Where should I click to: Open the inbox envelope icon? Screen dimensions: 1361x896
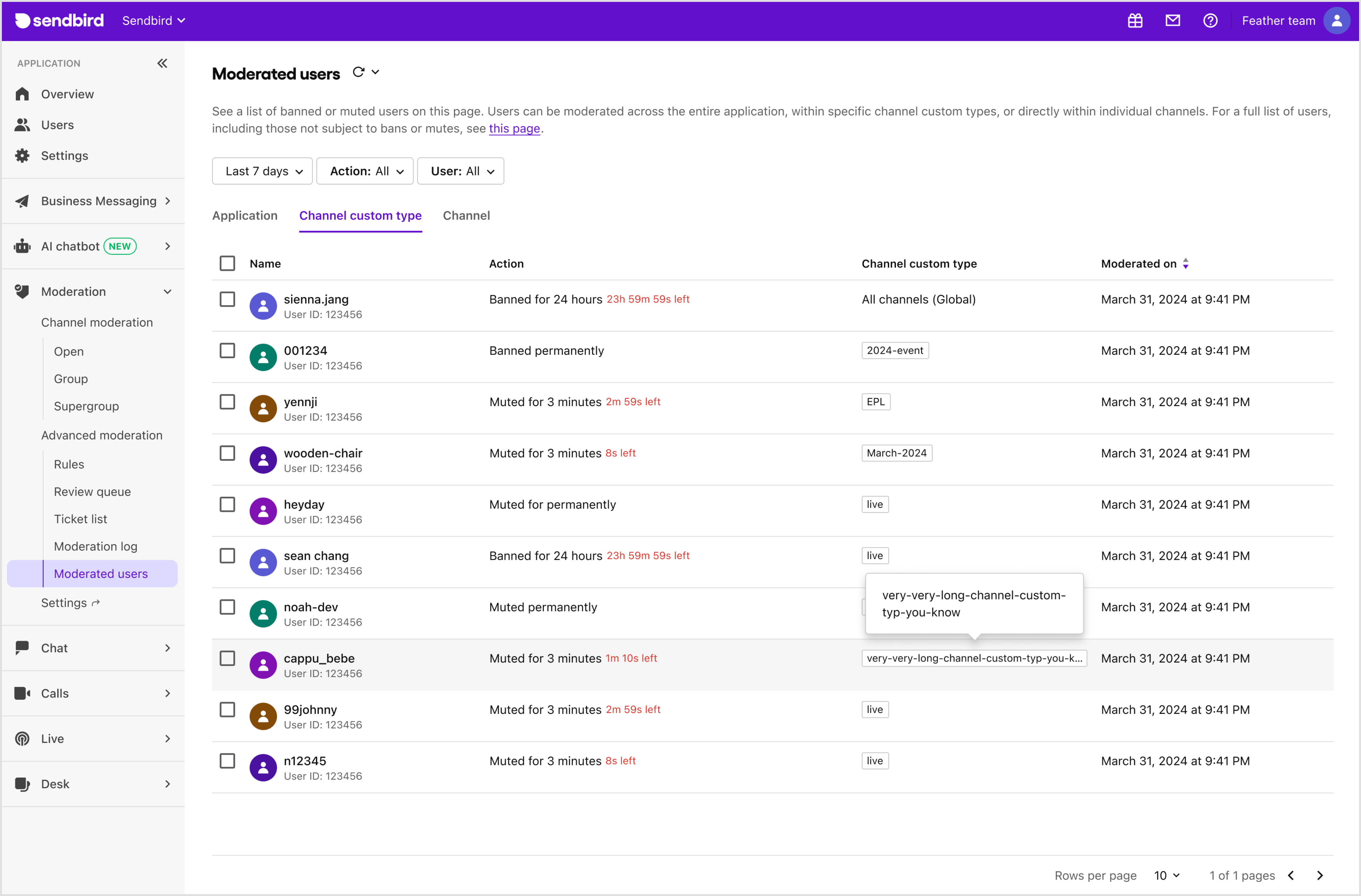click(1173, 20)
